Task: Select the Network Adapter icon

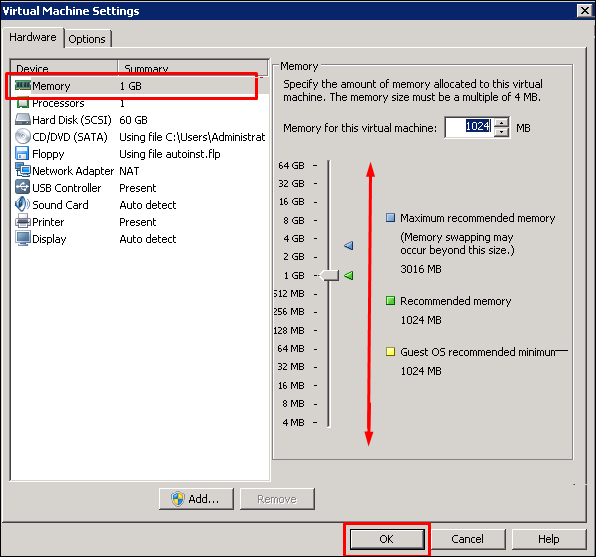Action: [23, 170]
